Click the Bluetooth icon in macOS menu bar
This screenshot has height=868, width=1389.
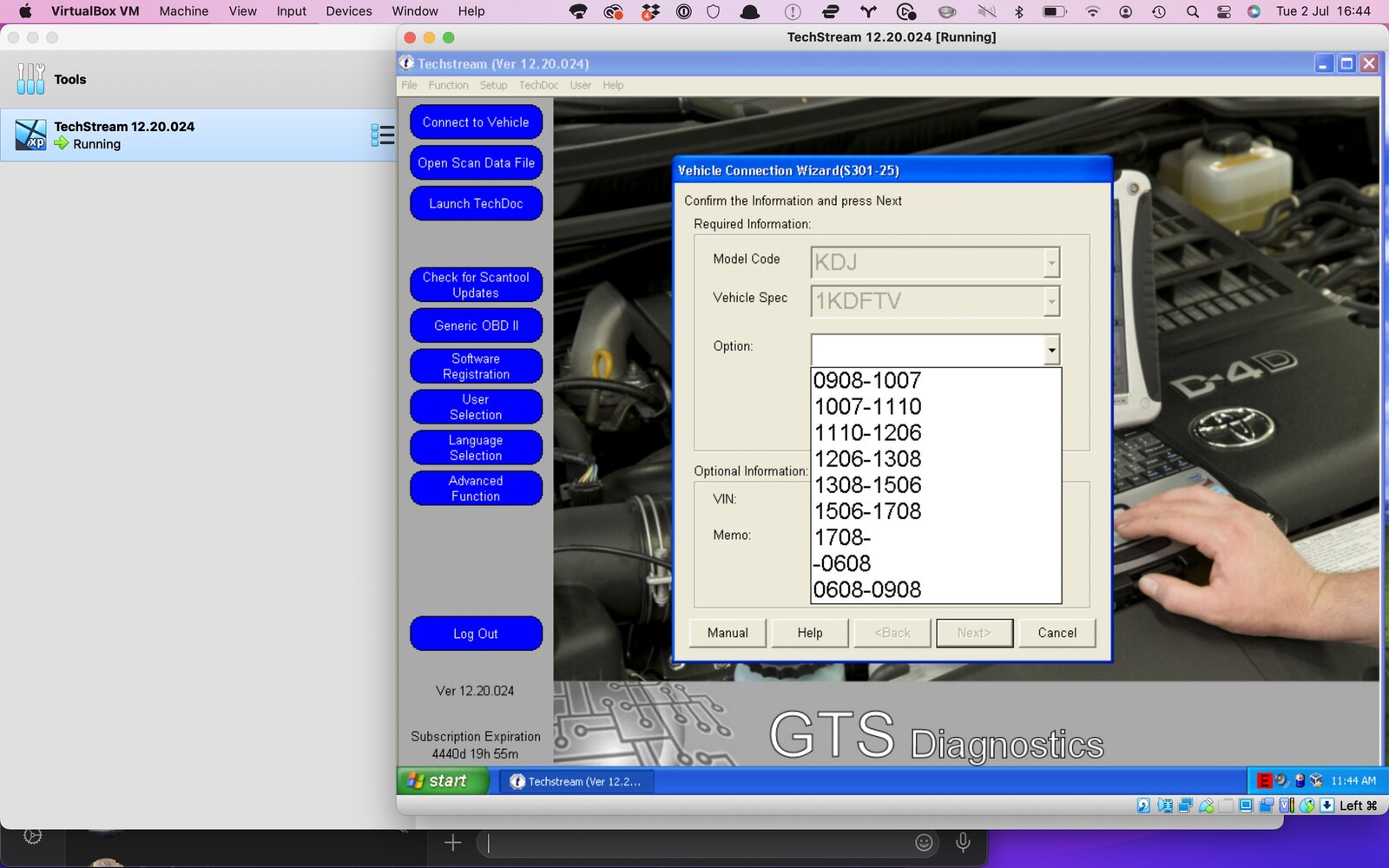pyautogui.click(x=1019, y=11)
